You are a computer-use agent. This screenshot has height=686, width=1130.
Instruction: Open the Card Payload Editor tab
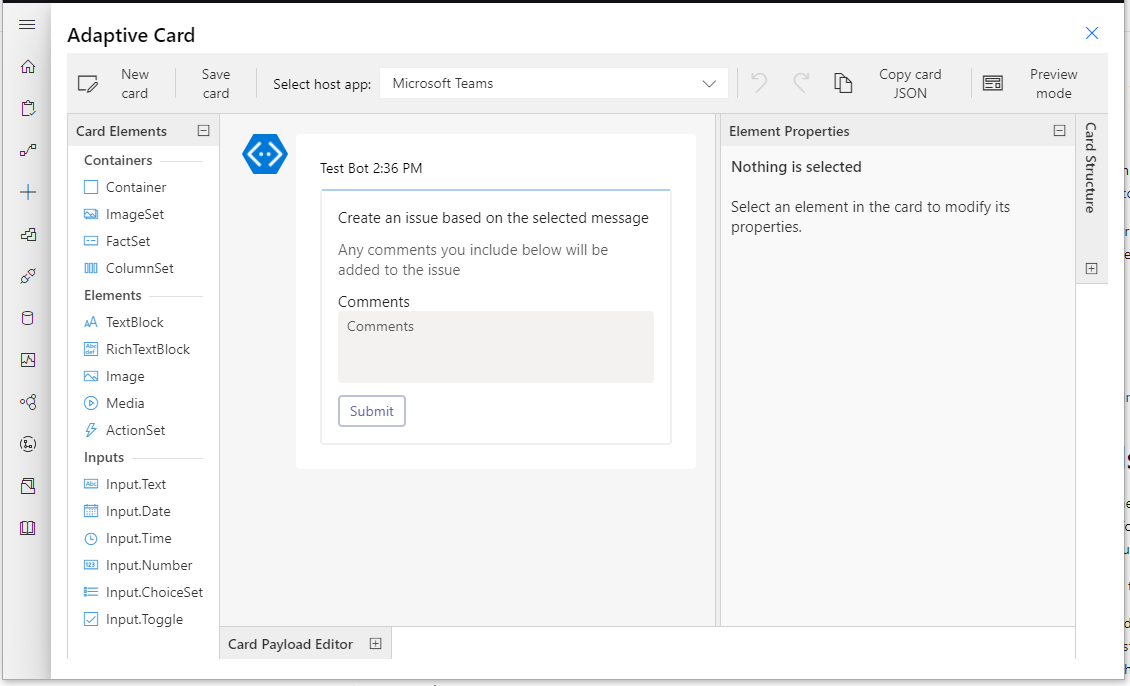(290, 643)
